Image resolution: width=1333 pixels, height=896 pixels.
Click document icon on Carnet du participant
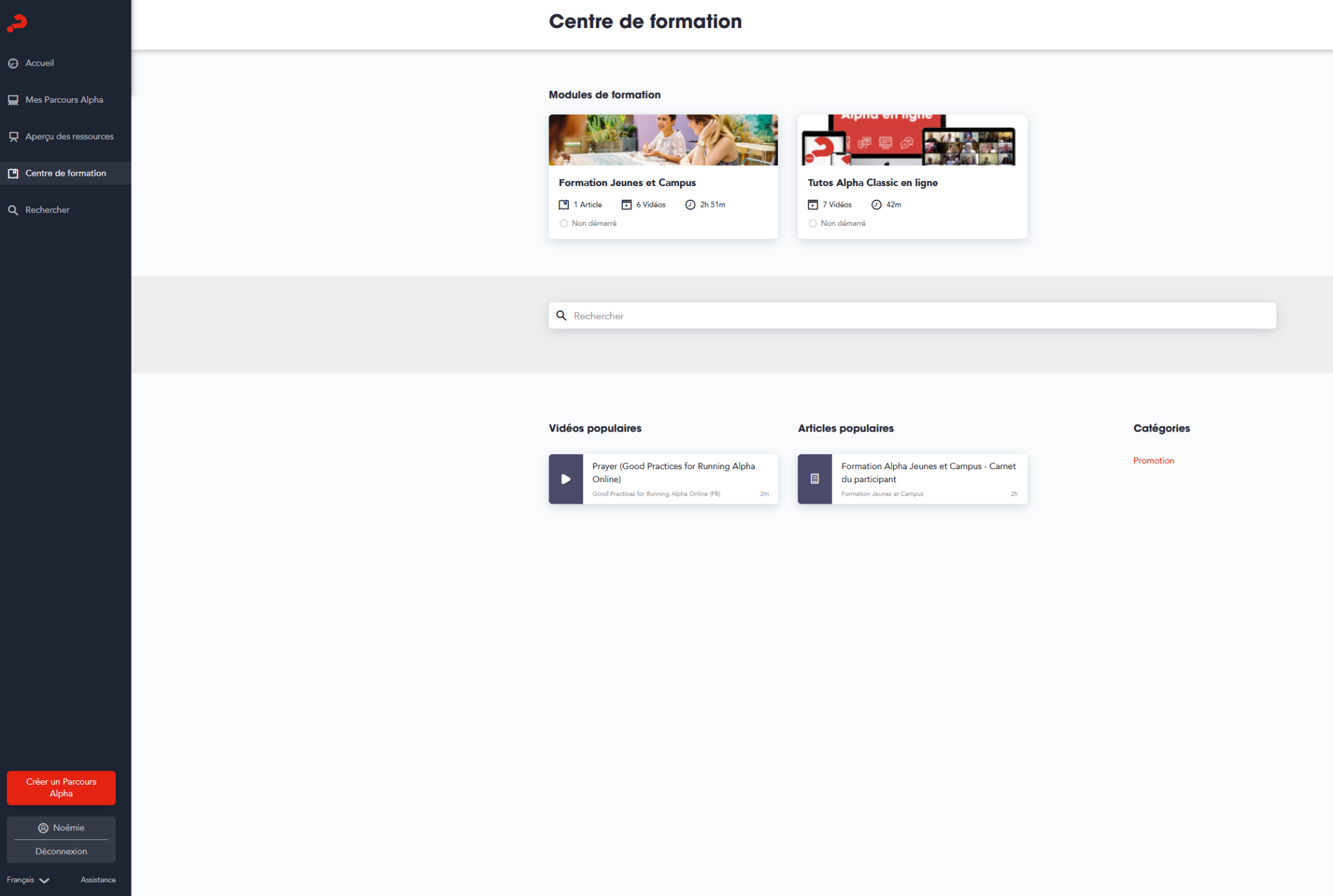tap(815, 479)
